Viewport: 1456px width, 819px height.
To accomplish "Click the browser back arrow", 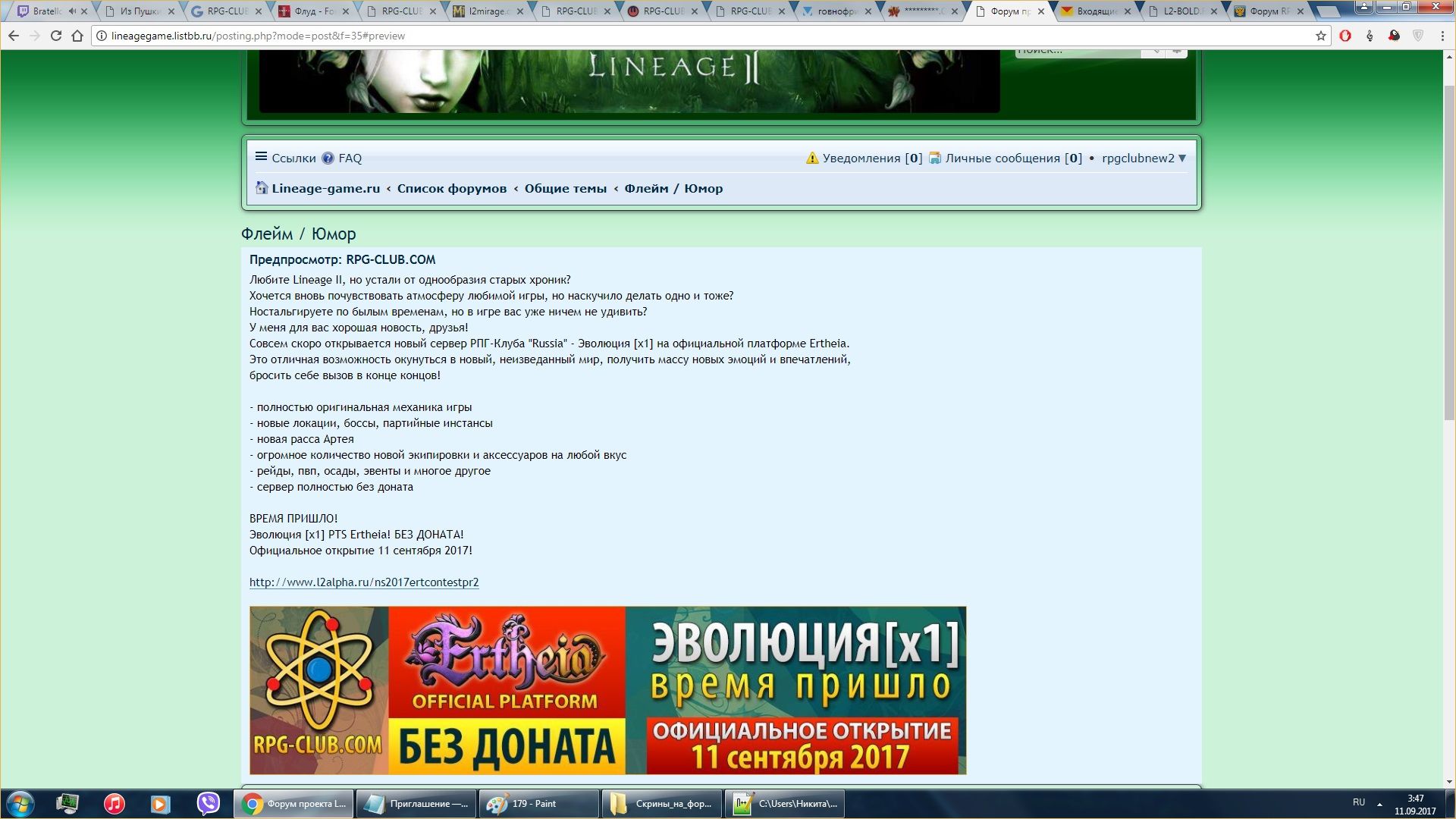I will [14, 36].
